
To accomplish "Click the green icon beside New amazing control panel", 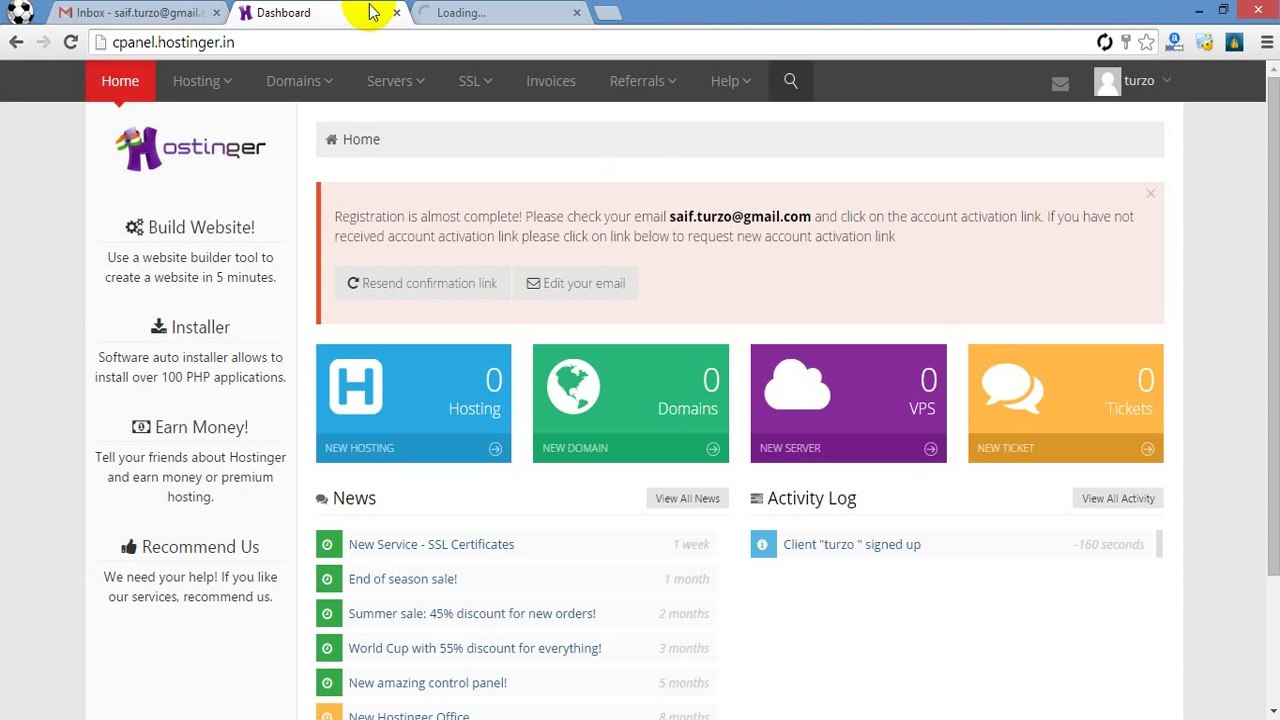I will point(328,683).
